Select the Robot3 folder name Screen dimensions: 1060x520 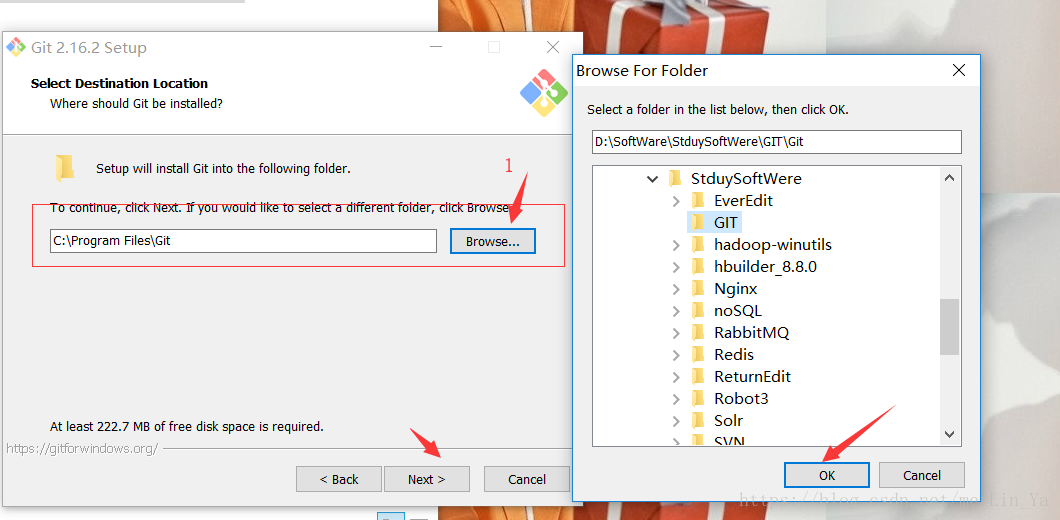coord(741,399)
